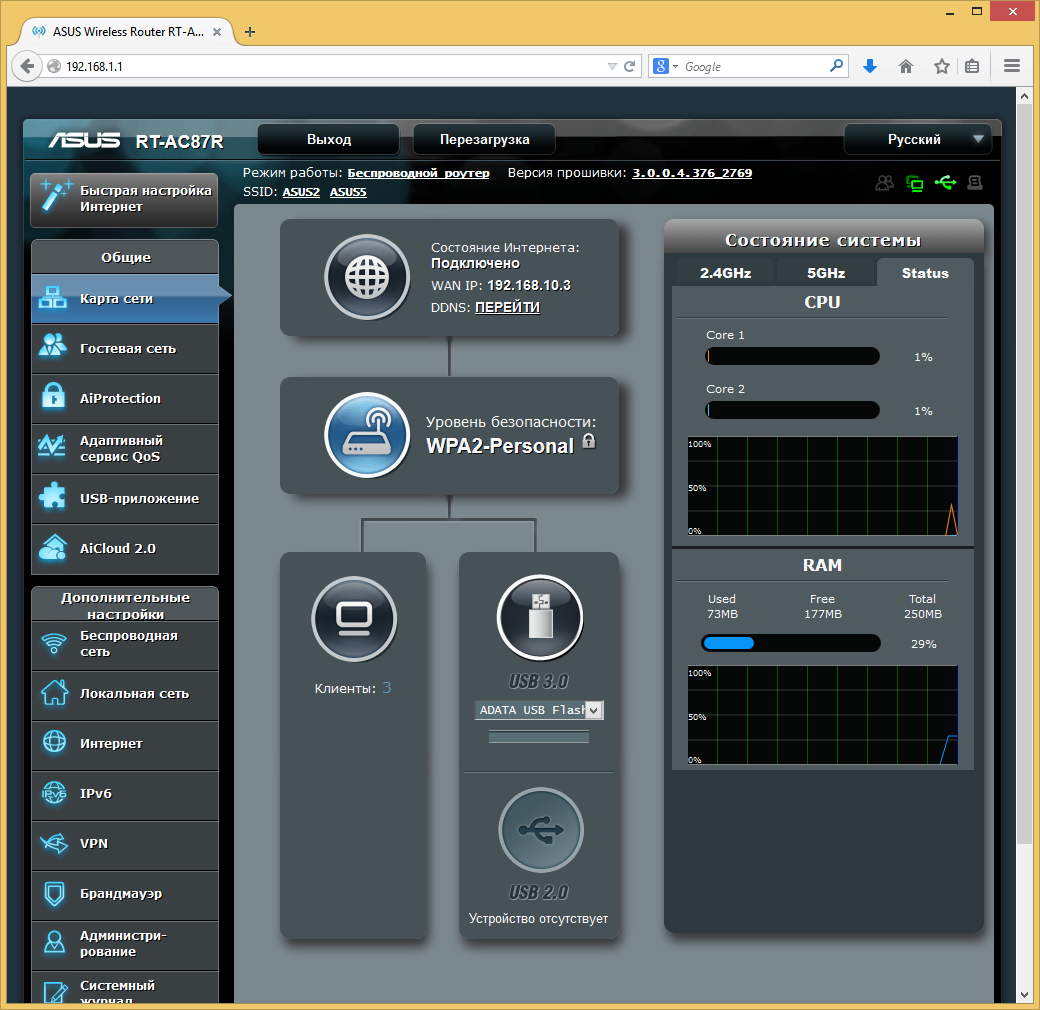Click the search magnifier icon
The height and width of the screenshot is (1010, 1040).
[x=836, y=66]
